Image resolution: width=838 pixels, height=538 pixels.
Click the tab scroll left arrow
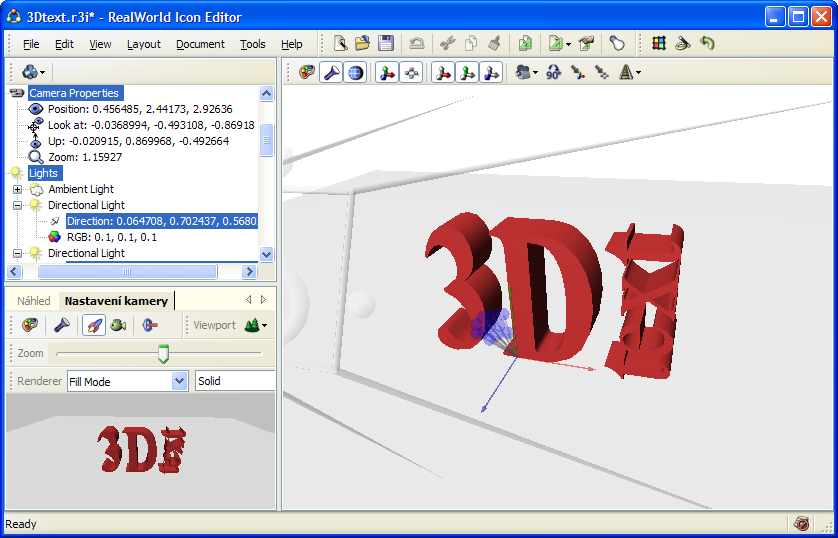249,300
